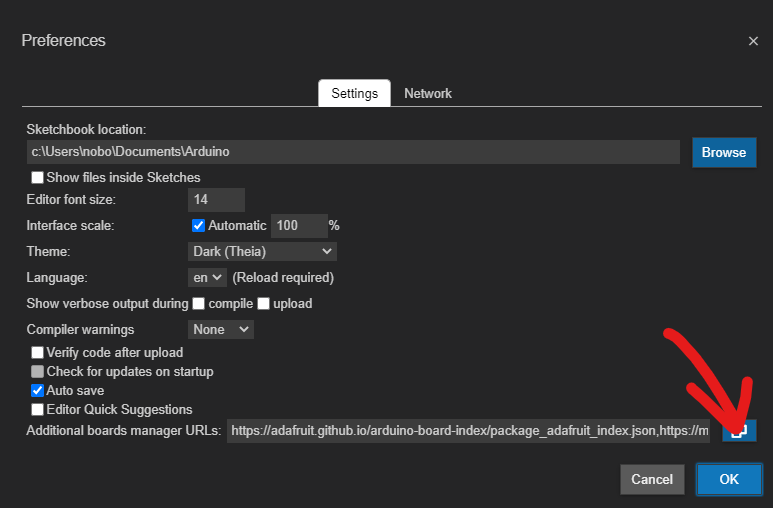Toggle Check for updates on startup
Image resolution: width=773 pixels, height=508 pixels.
tap(38, 372)
